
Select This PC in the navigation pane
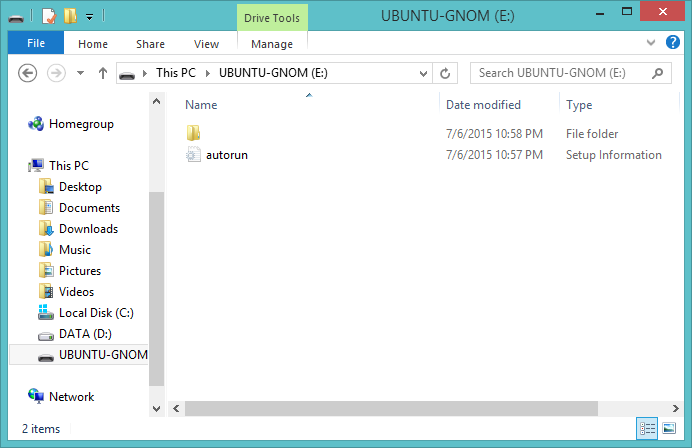[69, 166]
